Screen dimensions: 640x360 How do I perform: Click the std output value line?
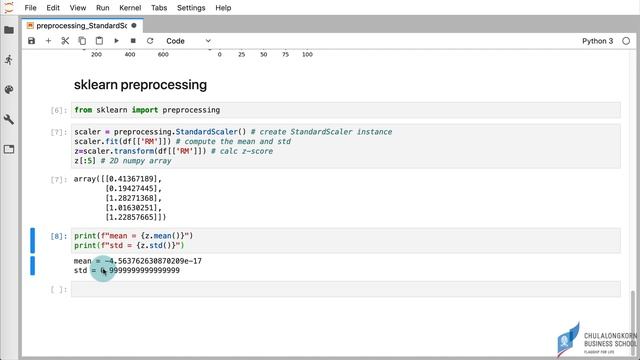click(127, 271)
